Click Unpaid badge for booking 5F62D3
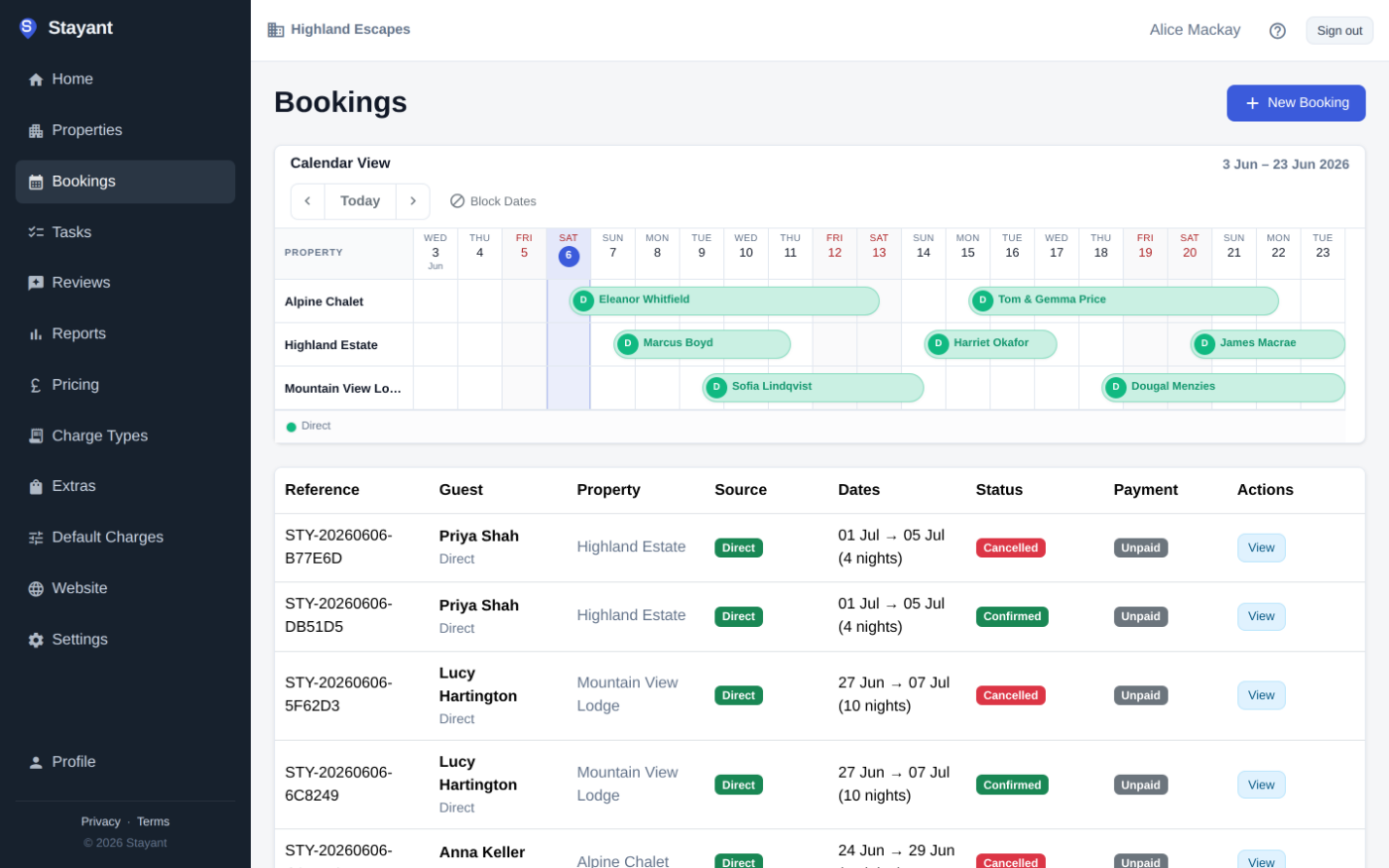The image size is (1389, 868). [1140, 695]
